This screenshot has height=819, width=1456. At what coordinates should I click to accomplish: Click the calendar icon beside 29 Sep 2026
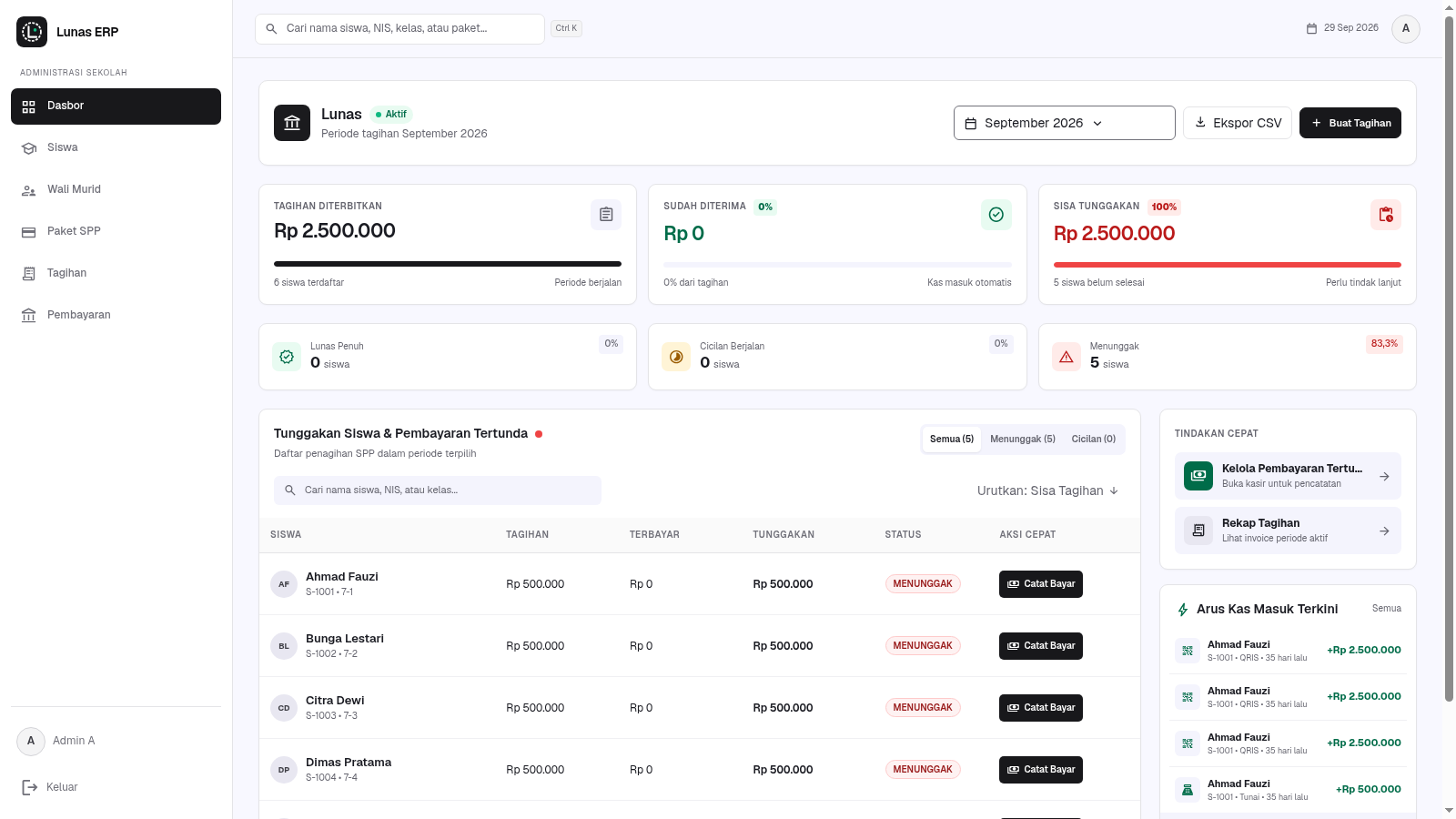(x=1311, y=28)
